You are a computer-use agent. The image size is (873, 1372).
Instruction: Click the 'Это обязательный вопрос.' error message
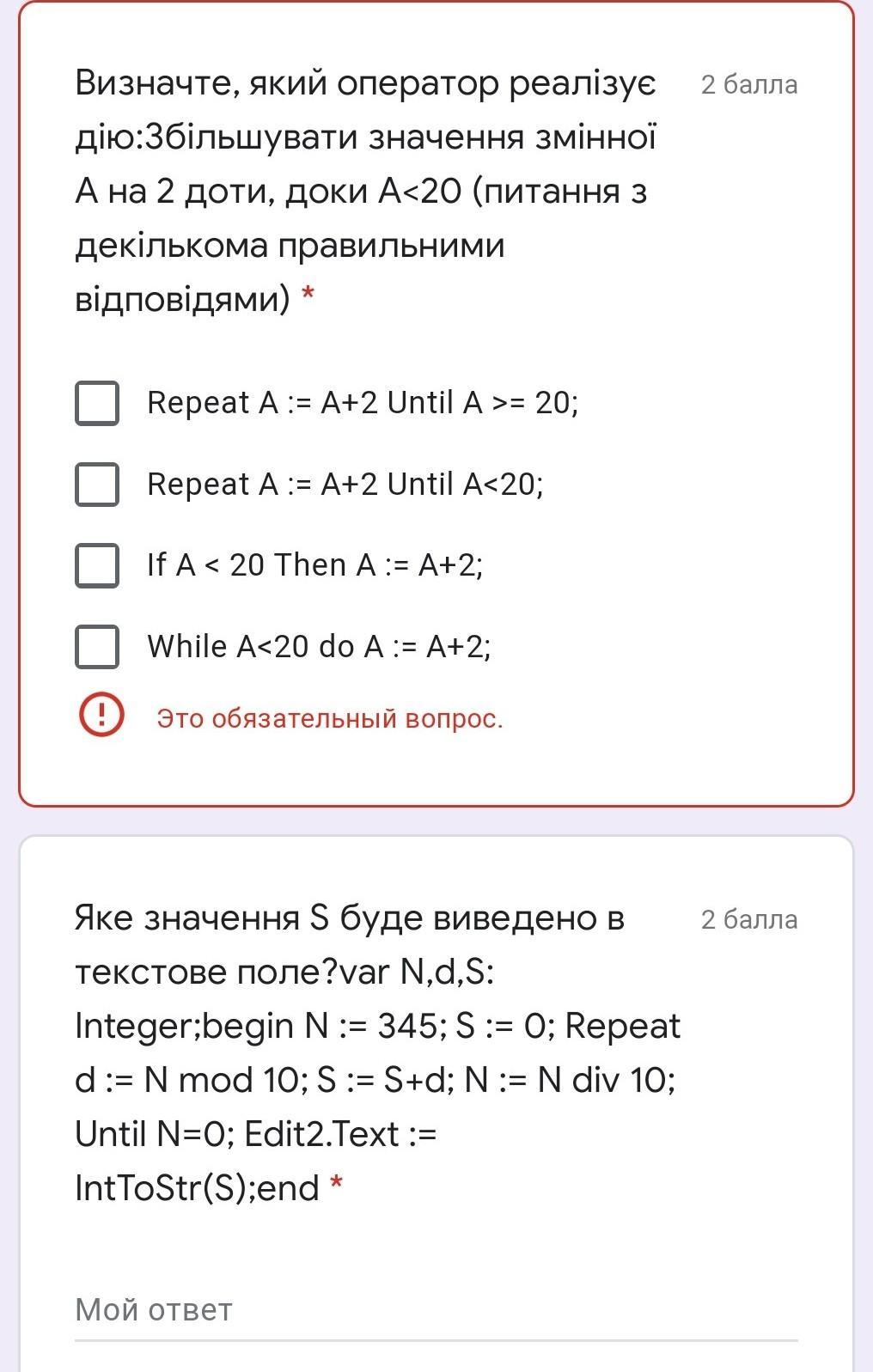pos(330,718)
